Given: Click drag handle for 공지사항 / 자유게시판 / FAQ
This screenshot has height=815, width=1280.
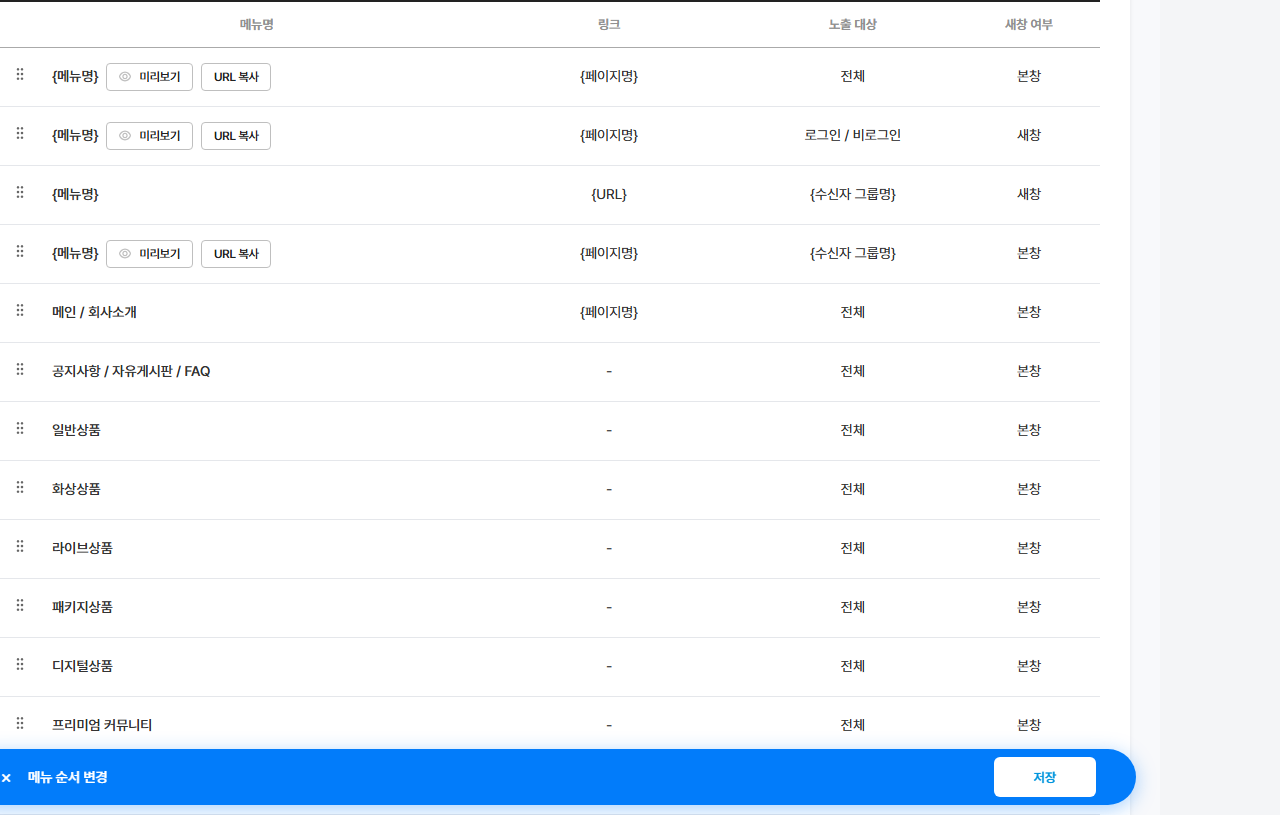Looking at the screenshot, I should point(20,370).
